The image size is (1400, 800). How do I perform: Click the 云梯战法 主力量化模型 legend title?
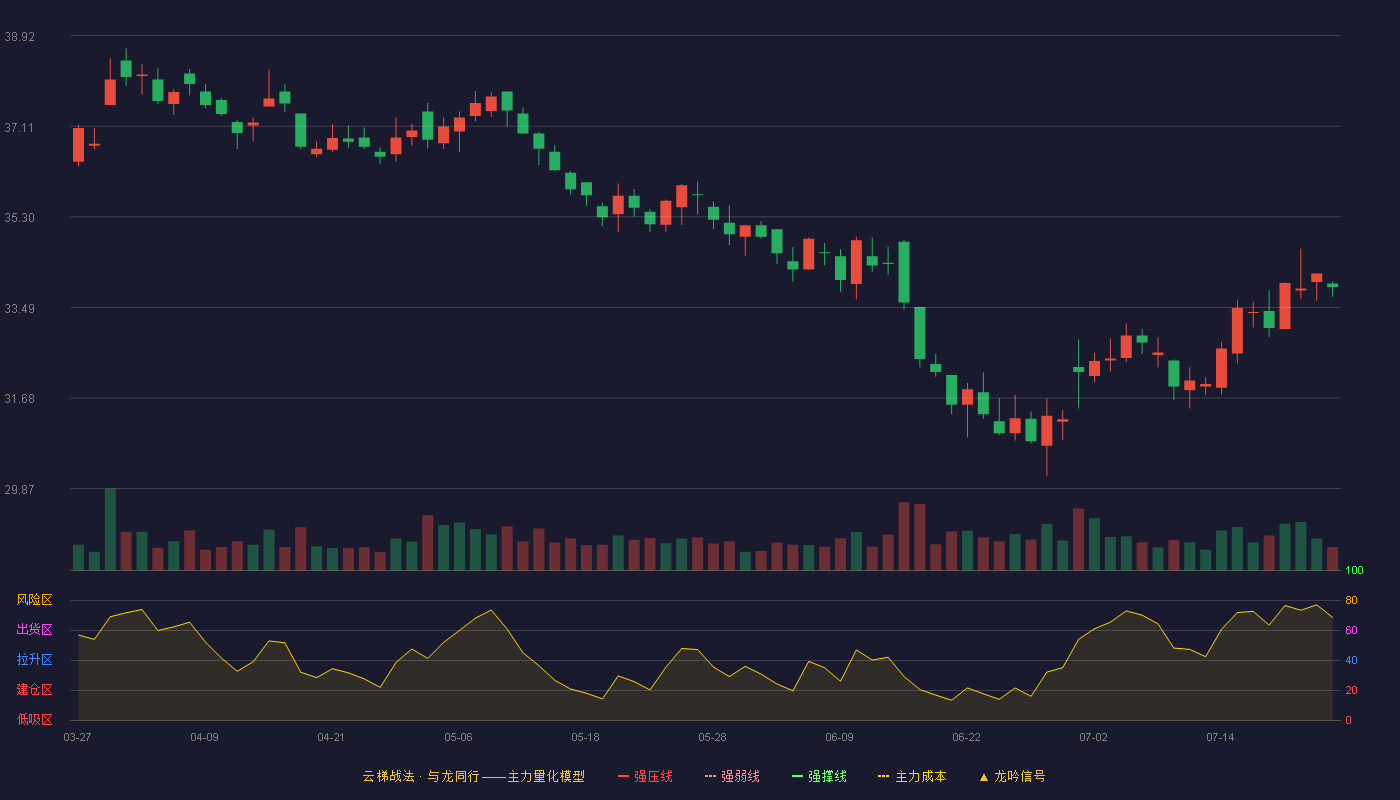coord(473,776)
